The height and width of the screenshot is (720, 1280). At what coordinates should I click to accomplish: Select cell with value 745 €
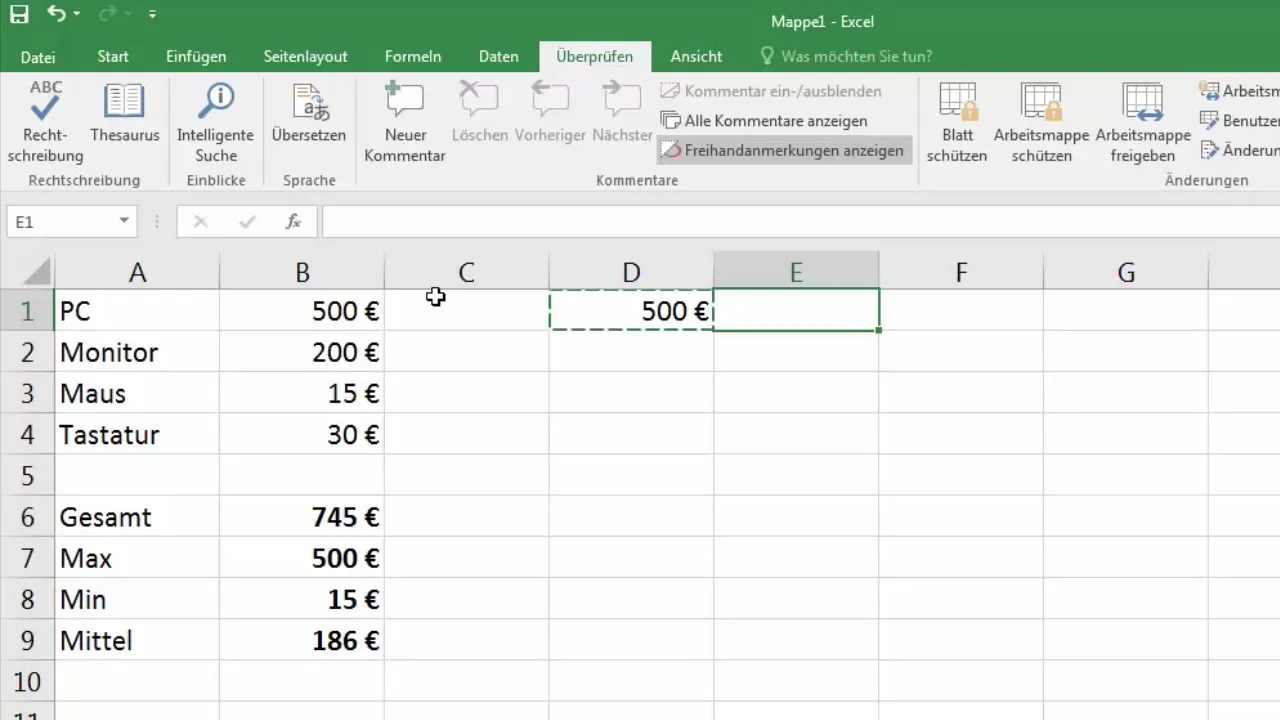pos(302,517)
